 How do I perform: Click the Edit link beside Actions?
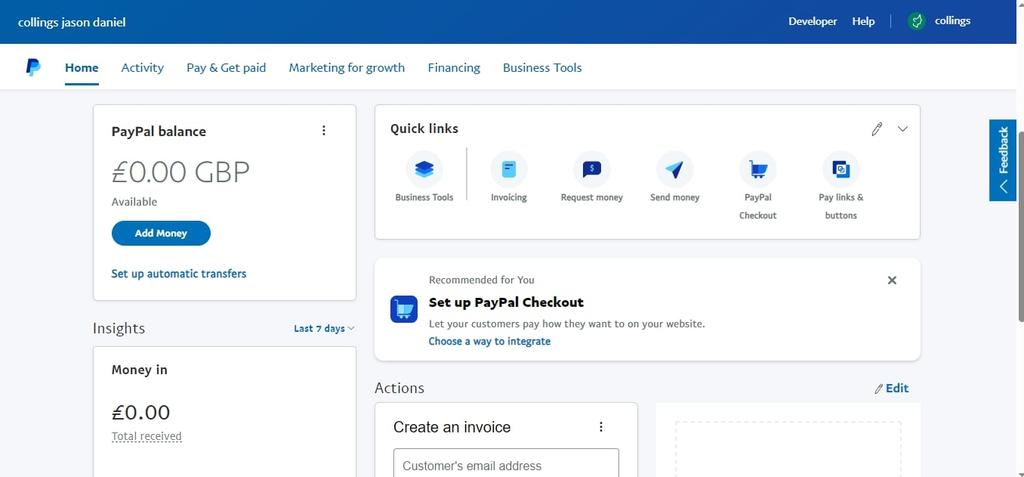[891, 388]
